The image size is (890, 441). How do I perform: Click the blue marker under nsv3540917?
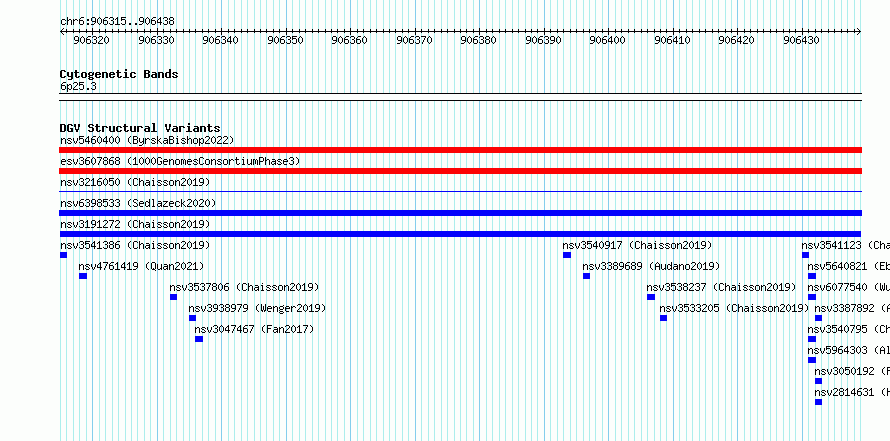tap(566, 255)
